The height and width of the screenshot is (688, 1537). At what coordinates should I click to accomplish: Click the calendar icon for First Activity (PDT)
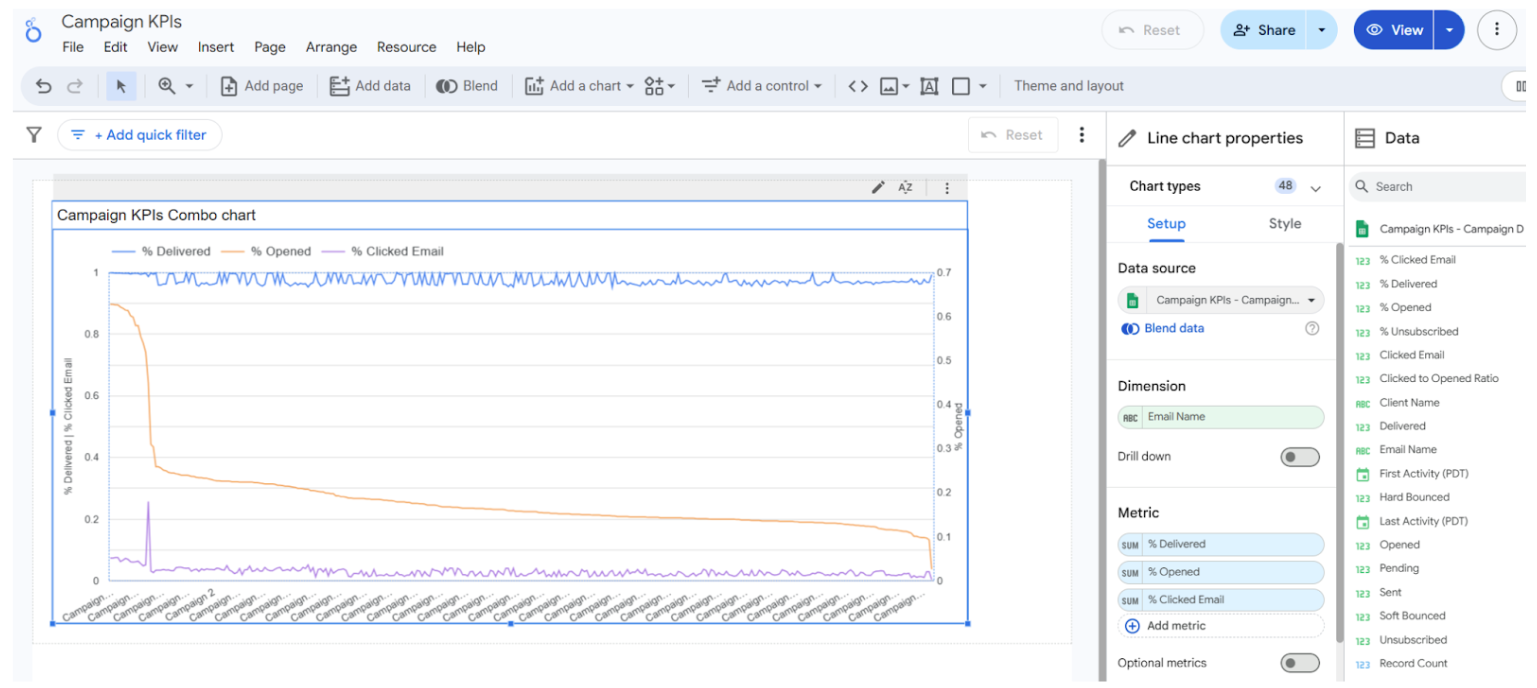coord(1362,474)
